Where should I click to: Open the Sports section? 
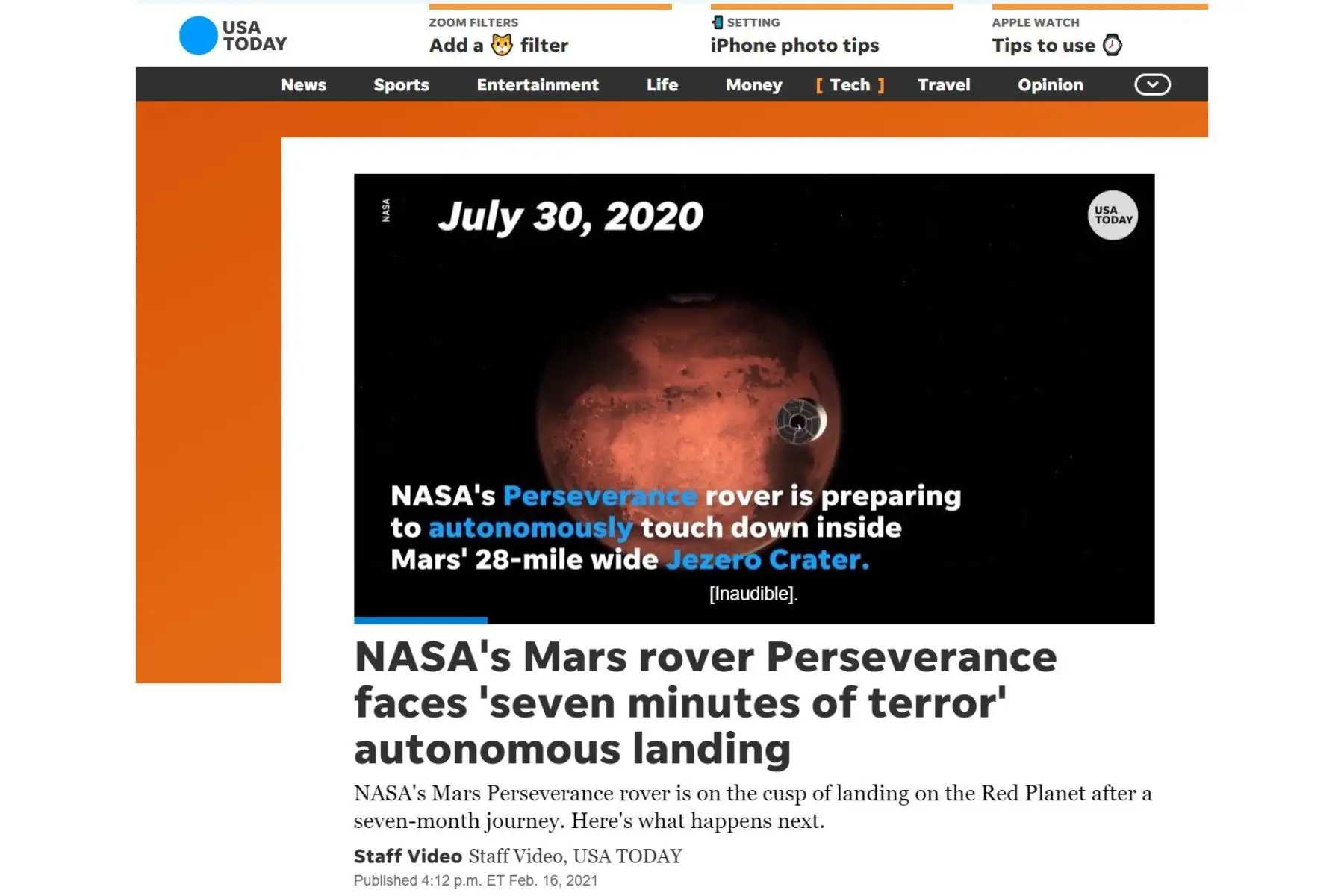[401, 84]
